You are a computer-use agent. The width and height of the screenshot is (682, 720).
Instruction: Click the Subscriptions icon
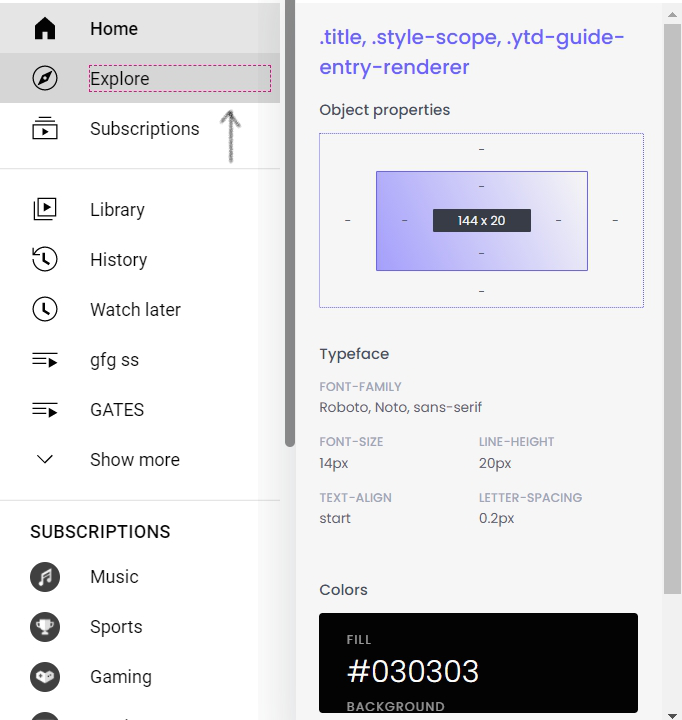(x=45, y=128)
